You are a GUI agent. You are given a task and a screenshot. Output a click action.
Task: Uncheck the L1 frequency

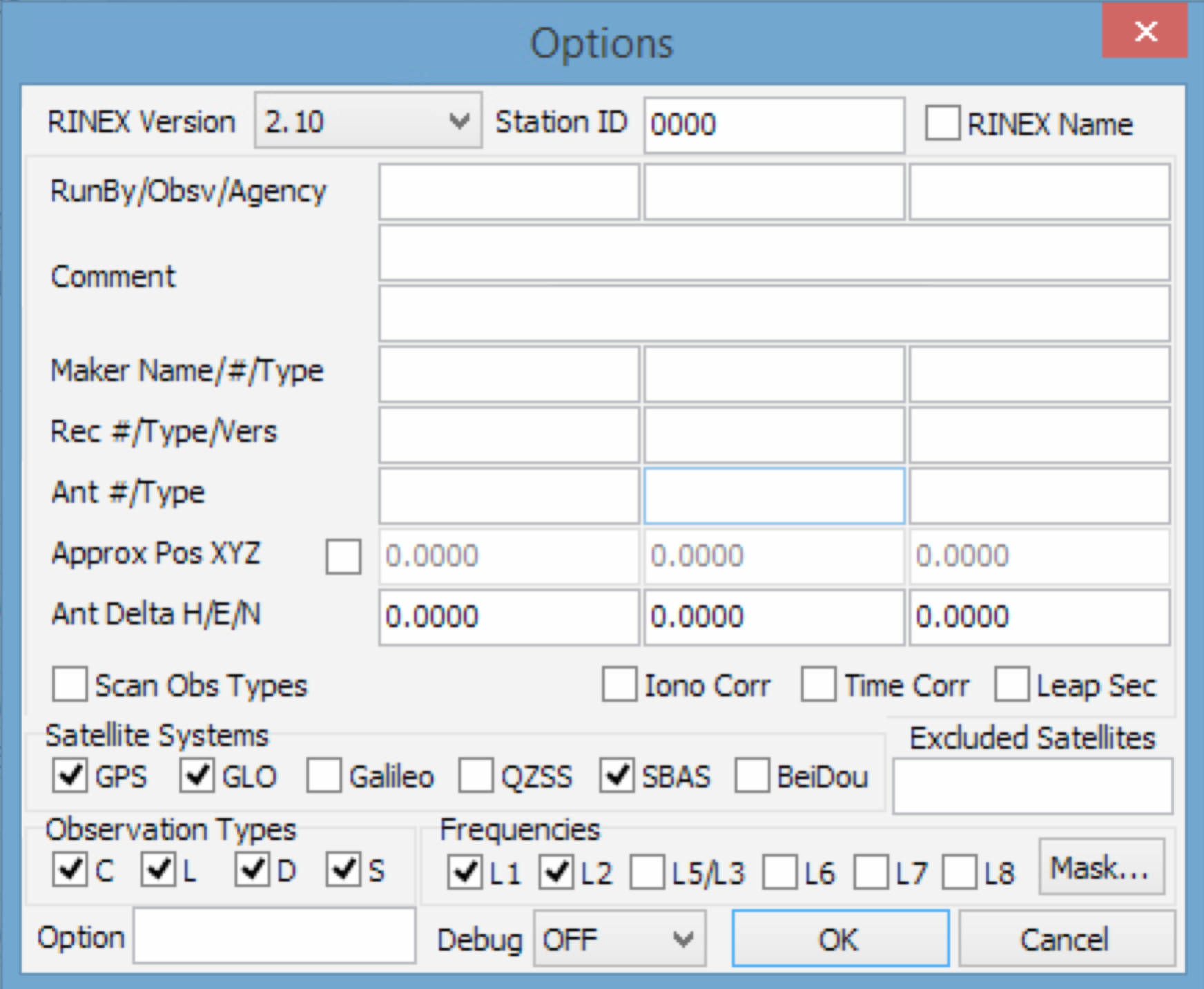click(x=465, y=872)
